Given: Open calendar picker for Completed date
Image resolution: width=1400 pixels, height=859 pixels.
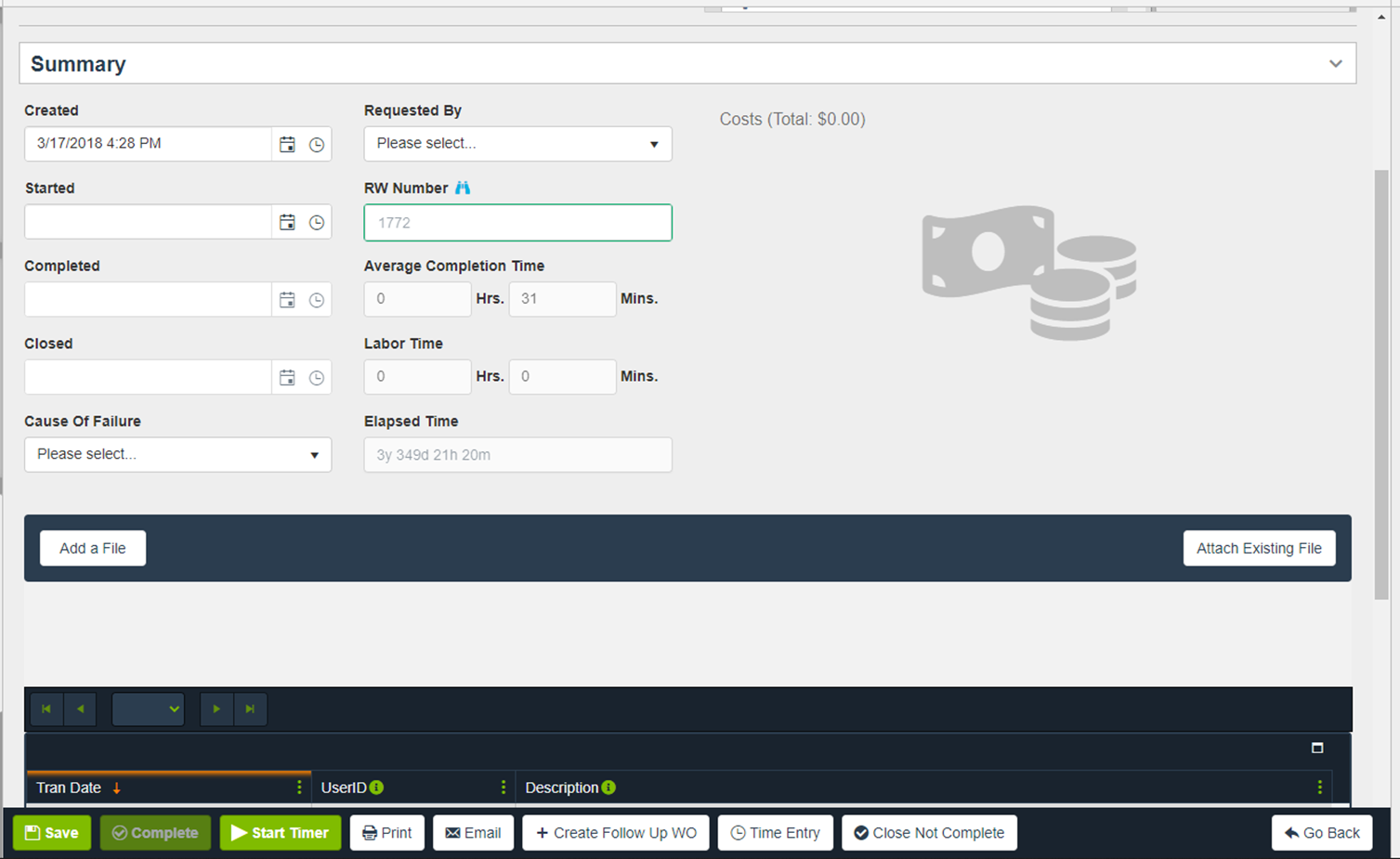Looking at the screenshot, I should point(287,300).
